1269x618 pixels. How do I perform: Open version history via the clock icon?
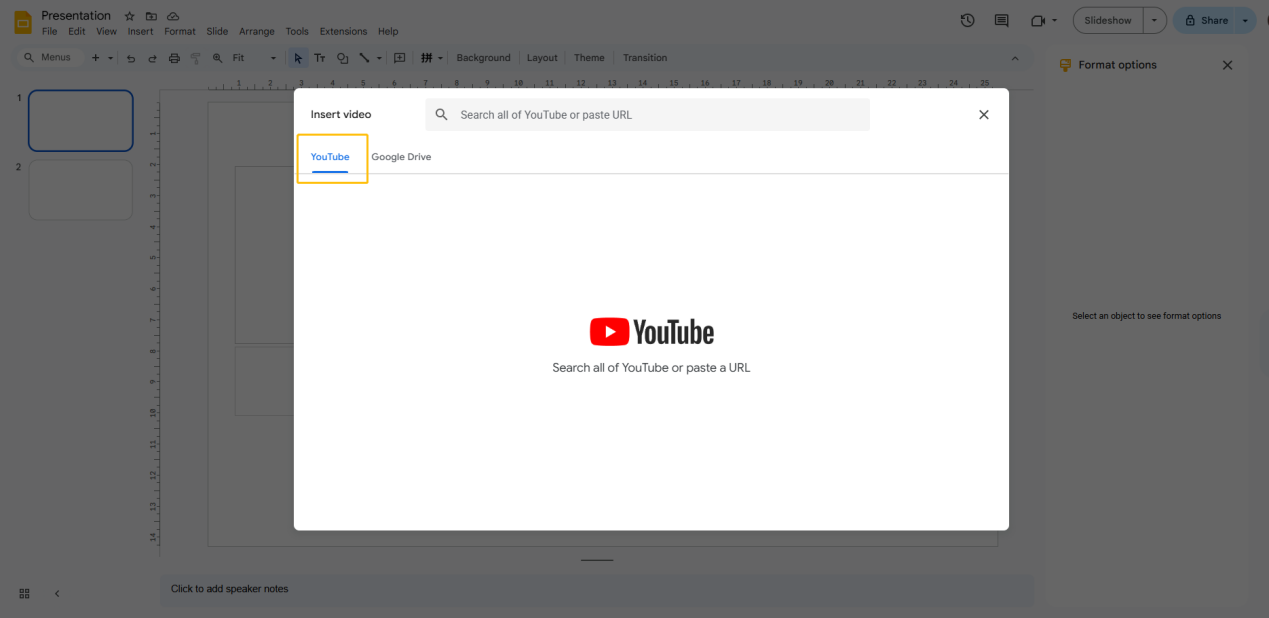click(x=967, y=19)
